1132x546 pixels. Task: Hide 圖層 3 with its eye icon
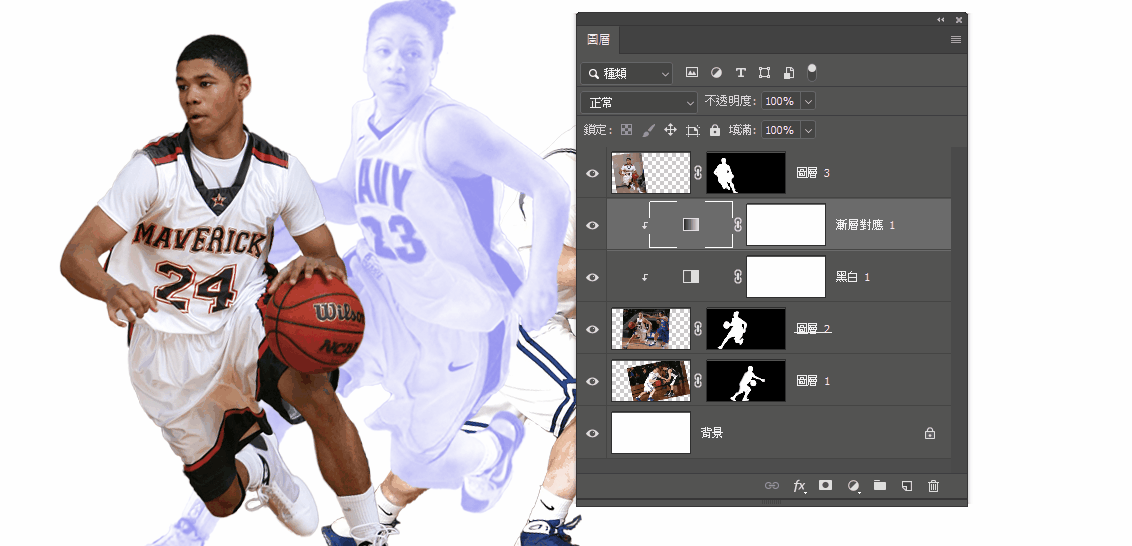(x=593, y=173)
